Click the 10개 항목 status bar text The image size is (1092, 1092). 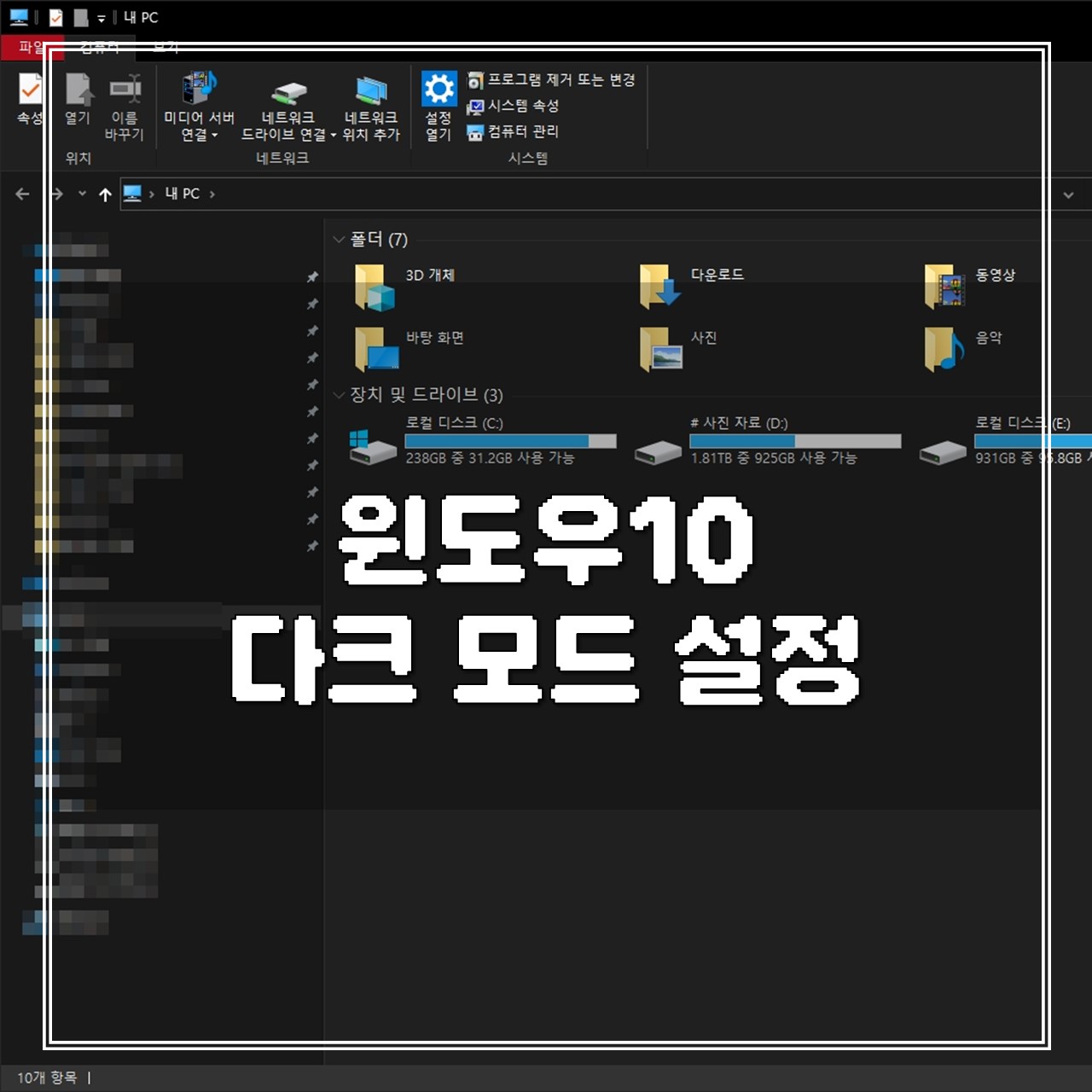[47, 1077]
